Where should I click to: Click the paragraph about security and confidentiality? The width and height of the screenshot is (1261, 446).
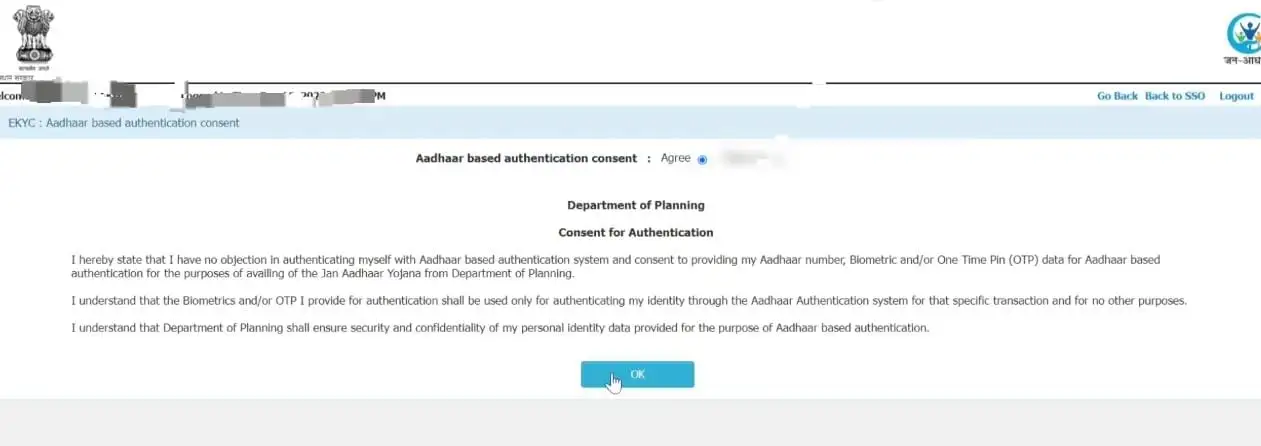[x=500, y=328]
